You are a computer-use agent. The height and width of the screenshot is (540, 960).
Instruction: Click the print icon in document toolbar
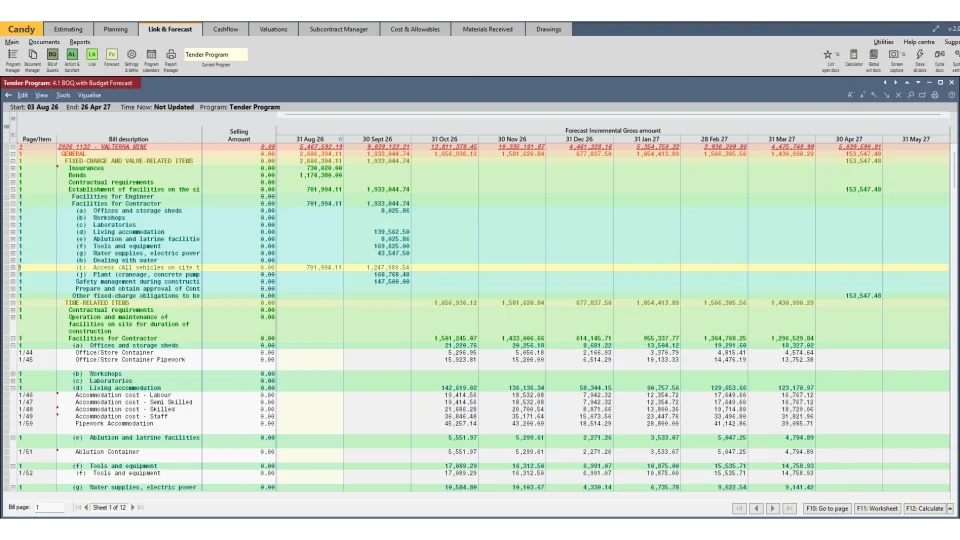pos(935,95)
